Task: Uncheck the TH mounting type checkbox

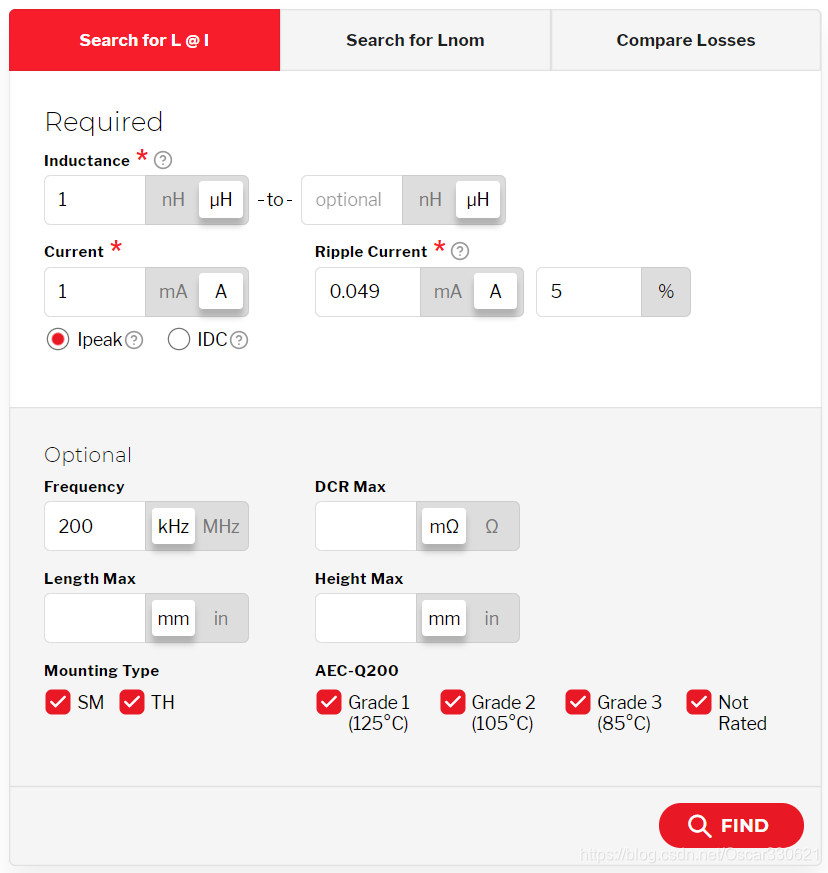Action: click(x=132, y=702)
